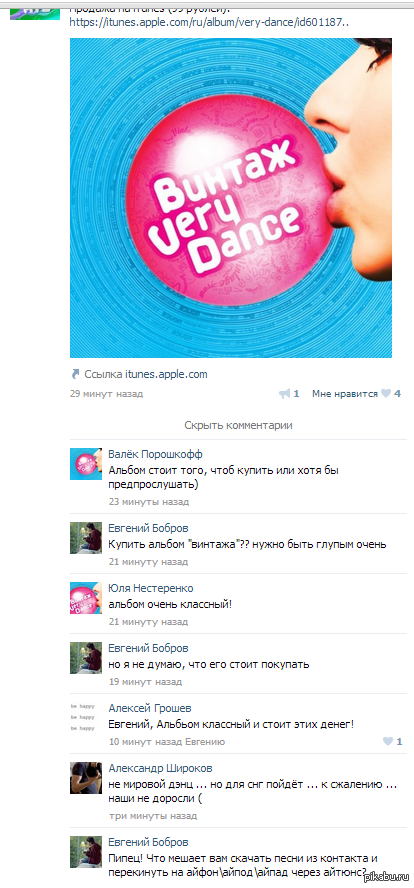Open Юля Нестеренко's profile name

pyautogui.click(x=151, y=588)
